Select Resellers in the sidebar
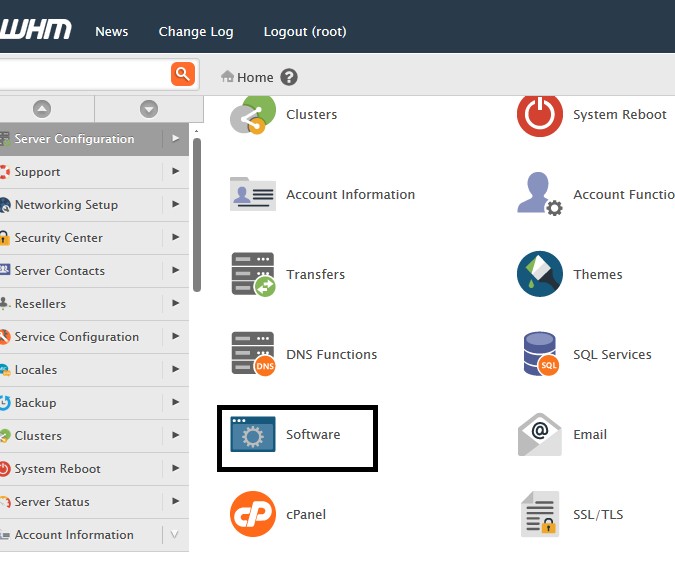 pyautogui.click(x=40, y=304)
